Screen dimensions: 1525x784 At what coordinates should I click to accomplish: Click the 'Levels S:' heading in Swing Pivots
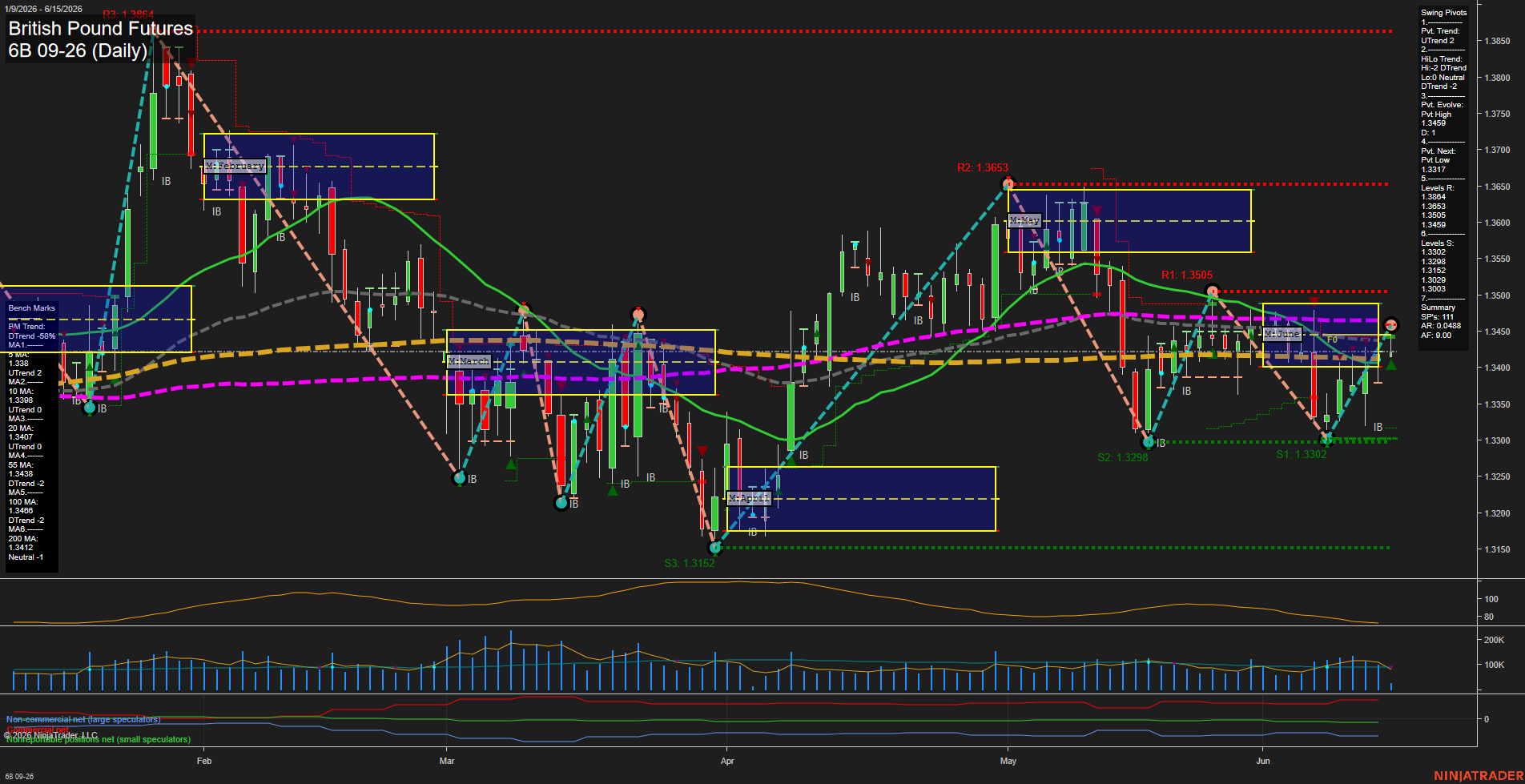tap(1438, 243)
